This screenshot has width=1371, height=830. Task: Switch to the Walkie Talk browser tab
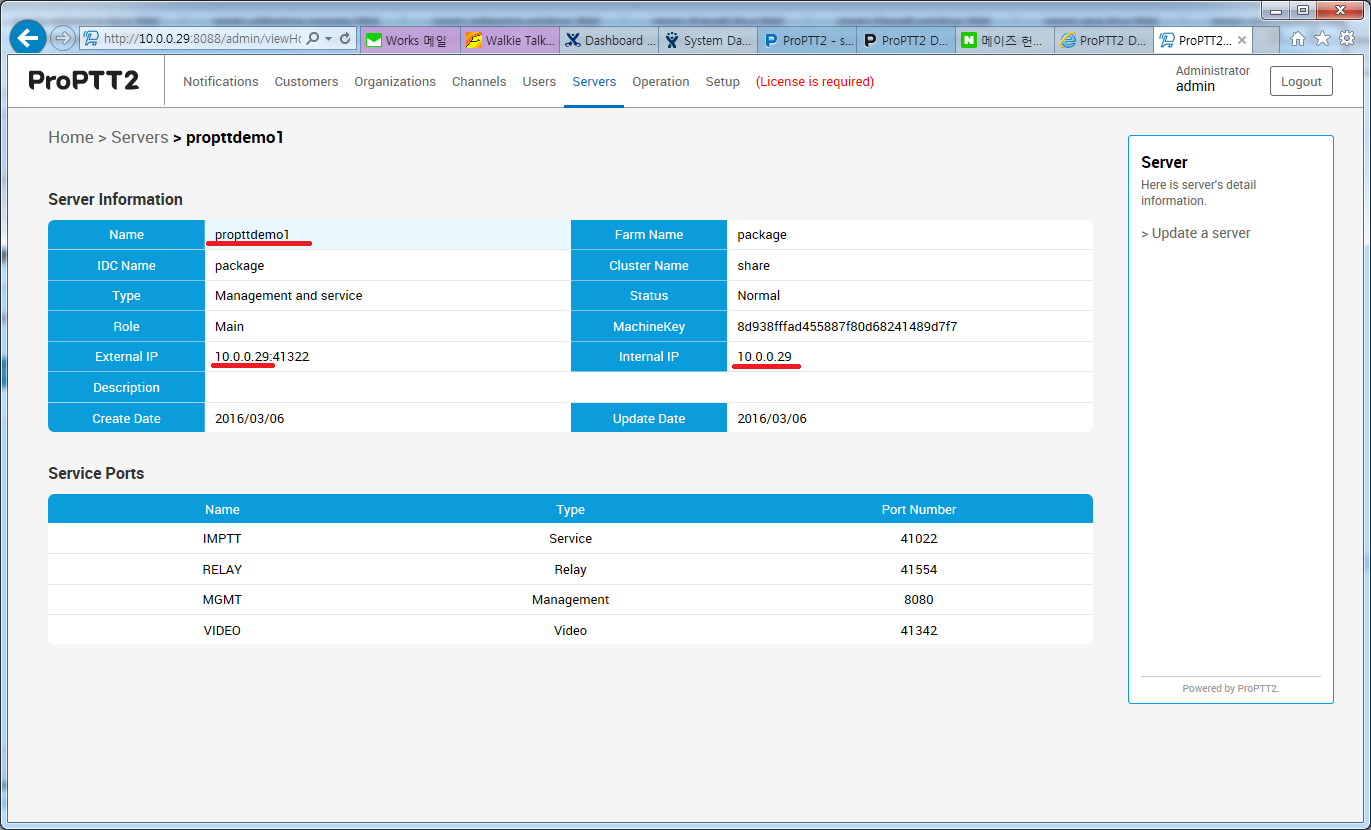509,40
